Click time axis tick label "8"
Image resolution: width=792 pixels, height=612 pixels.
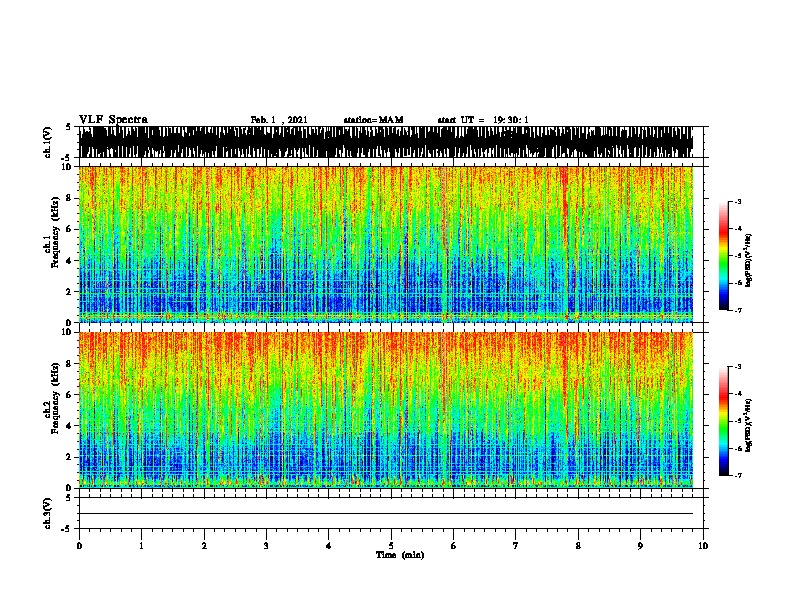tap(578, 546)
